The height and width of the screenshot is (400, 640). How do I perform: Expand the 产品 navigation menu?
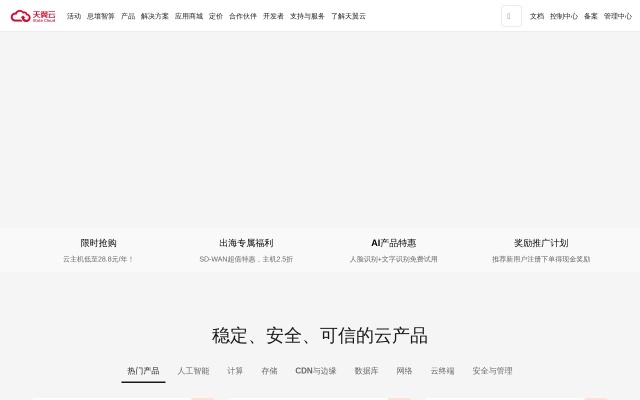point(128,16)
